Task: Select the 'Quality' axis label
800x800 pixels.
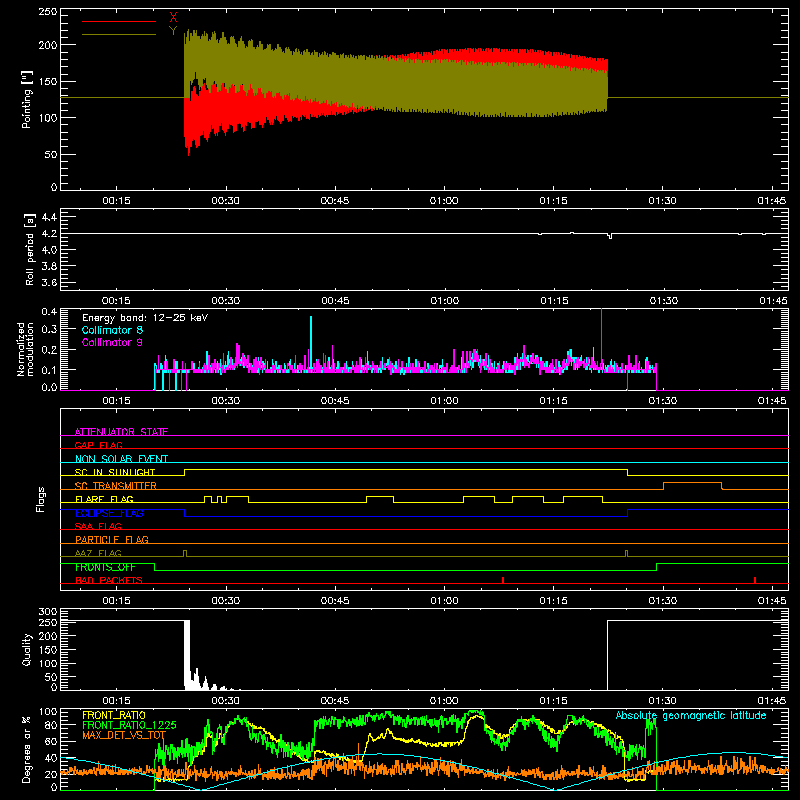Action: (27, 649)
